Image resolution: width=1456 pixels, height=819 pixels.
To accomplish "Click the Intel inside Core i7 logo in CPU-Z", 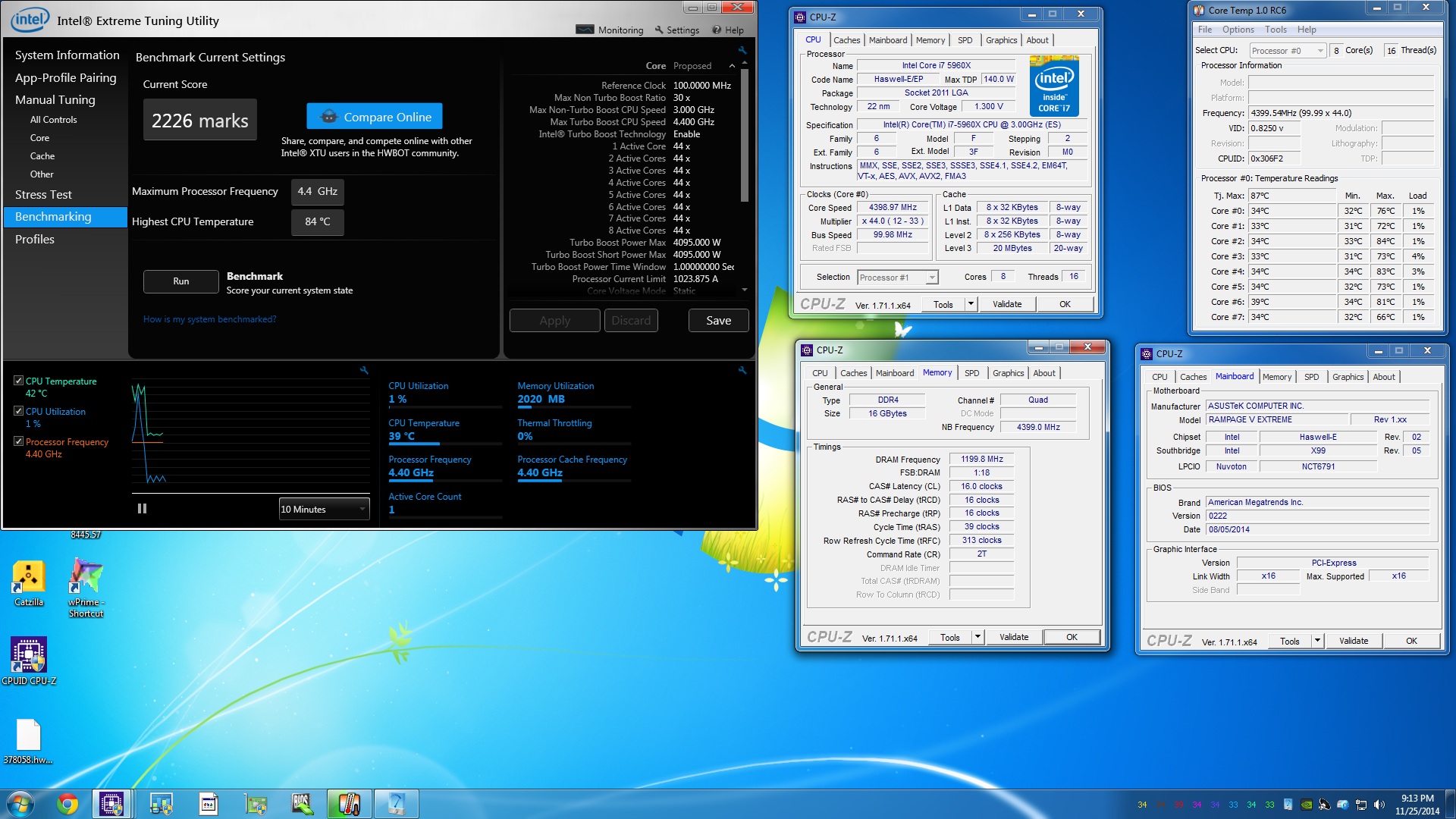I will click(1055, 87).
